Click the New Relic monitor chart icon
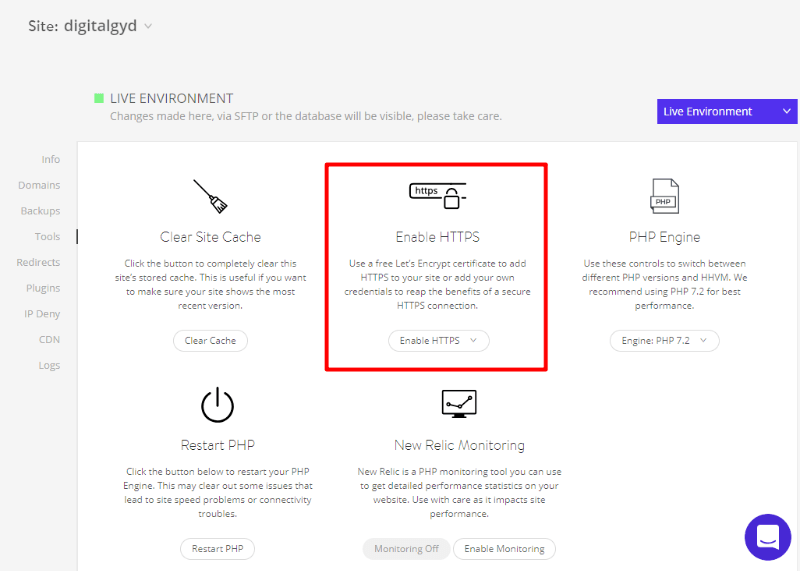This screenshot has height=571, width=800. point(459,404)
